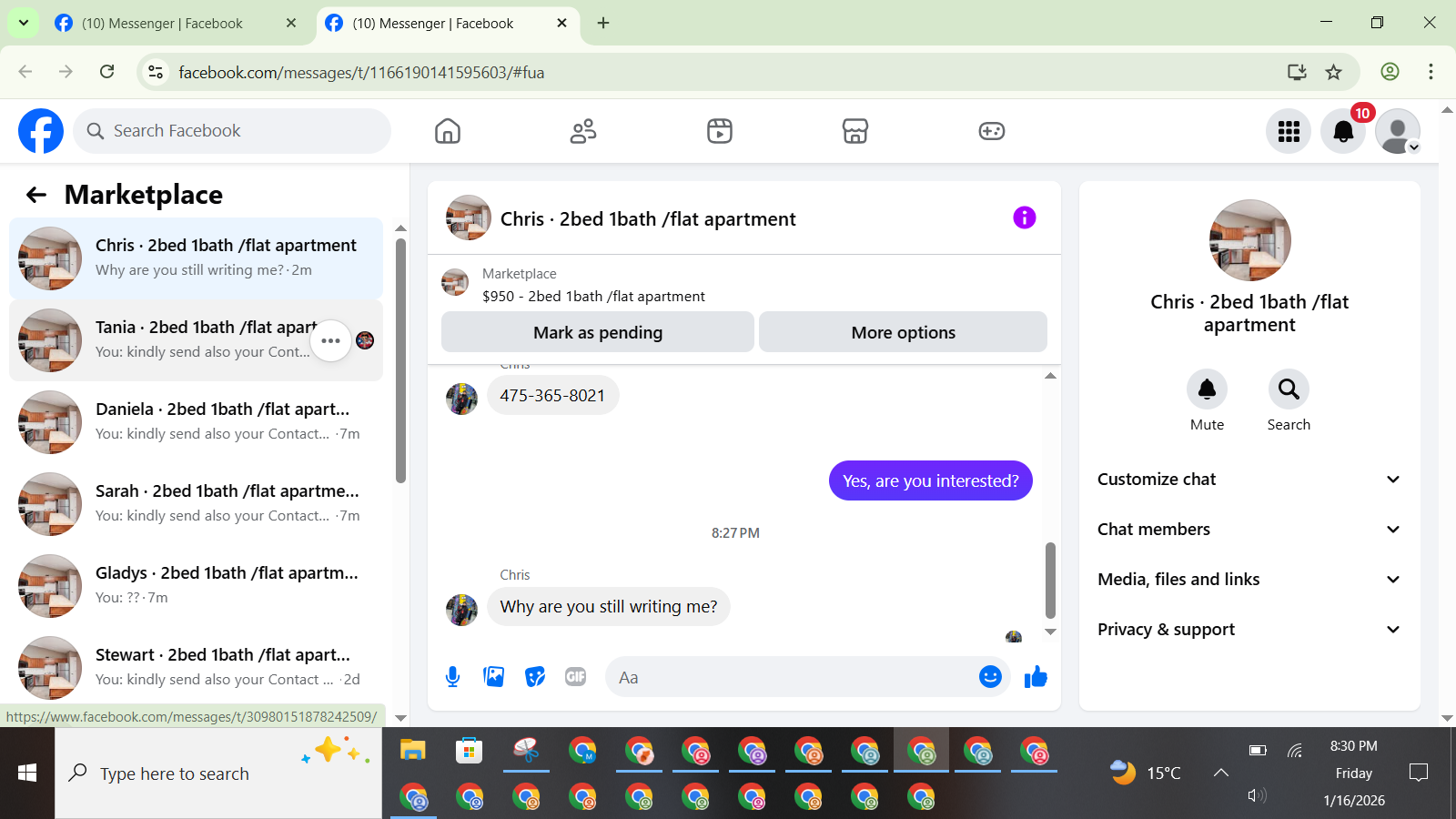Open the $950 2bed 1bath listing link
1456x819 pixels.
click(593, 297)
